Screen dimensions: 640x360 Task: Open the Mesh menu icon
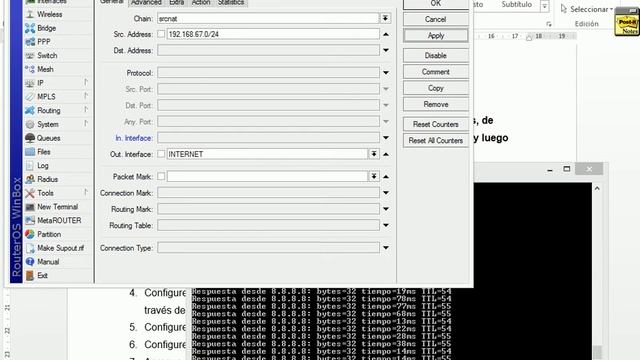(x=30, y=69)
